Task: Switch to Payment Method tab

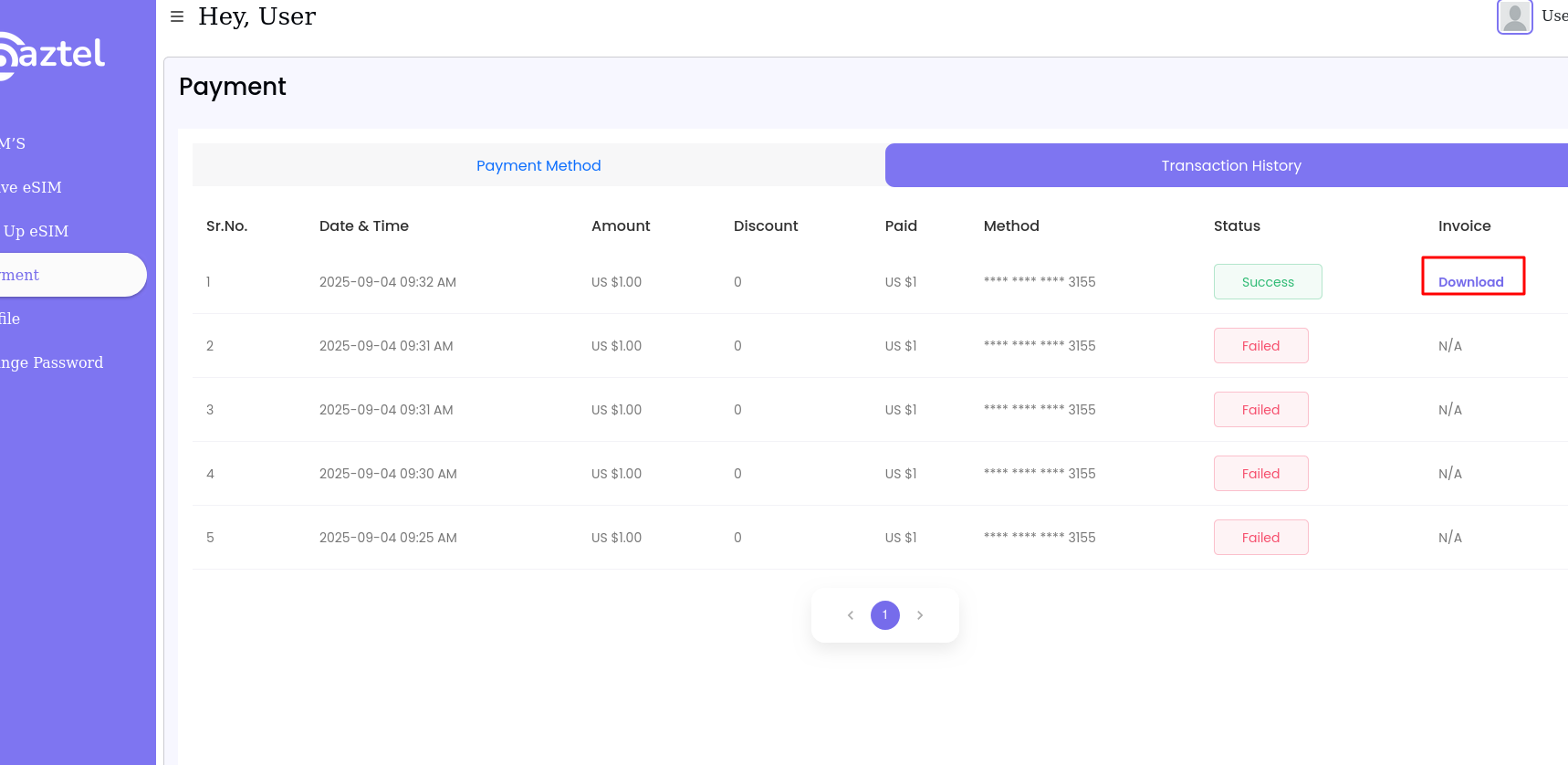Action: [x=538, y=165]
